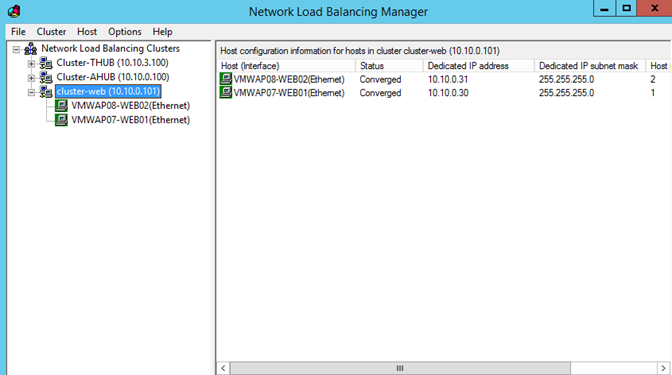Expand the Cluster-THUB tree node
Image resolution: width=672 pixels, height=375 pixels.
coord(31,64)
